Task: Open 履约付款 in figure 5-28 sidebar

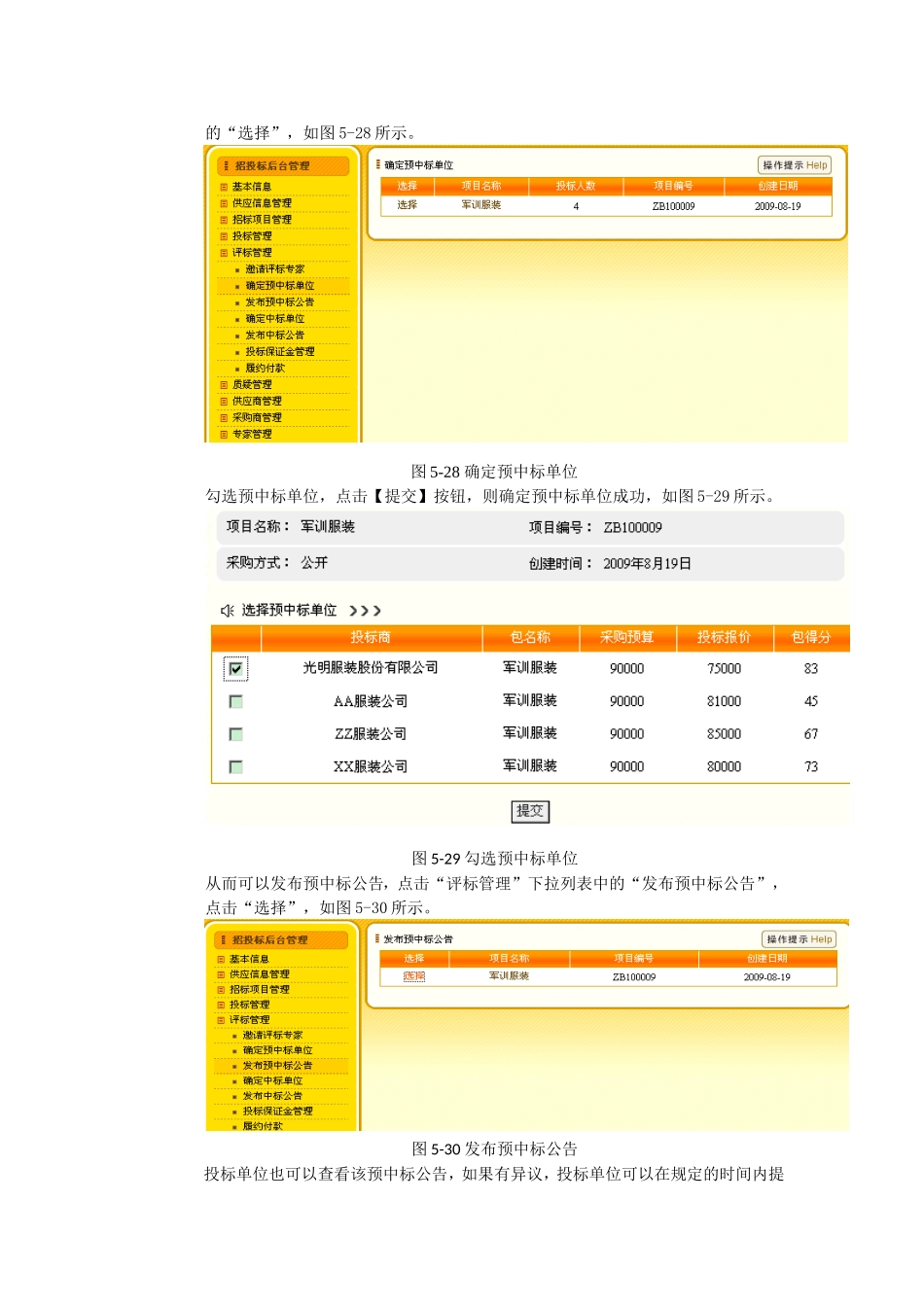Action: (x=265, y=369)
